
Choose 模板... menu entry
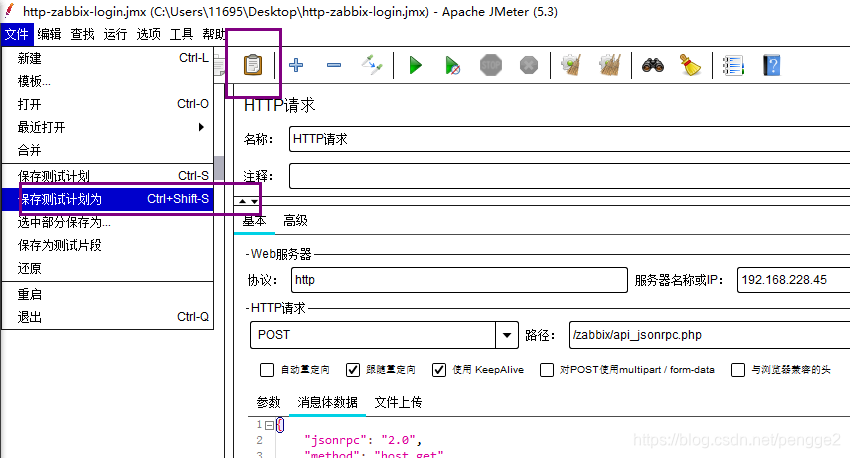tap(107, 81)
